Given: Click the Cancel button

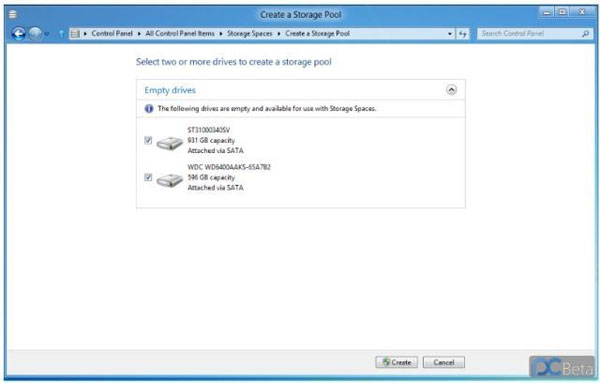Looking at the screenshot, I should pyautogui.click(x=443, y=362).
